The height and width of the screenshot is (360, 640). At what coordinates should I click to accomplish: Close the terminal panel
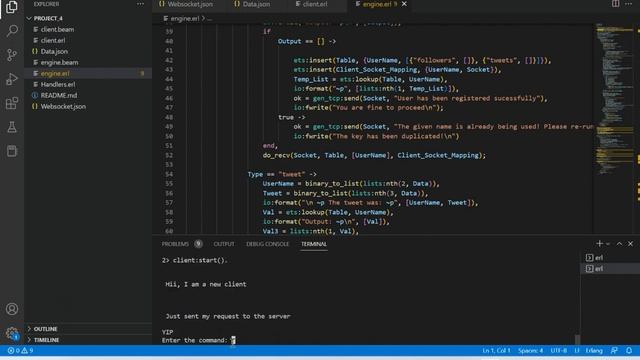[x=631, y=244]
